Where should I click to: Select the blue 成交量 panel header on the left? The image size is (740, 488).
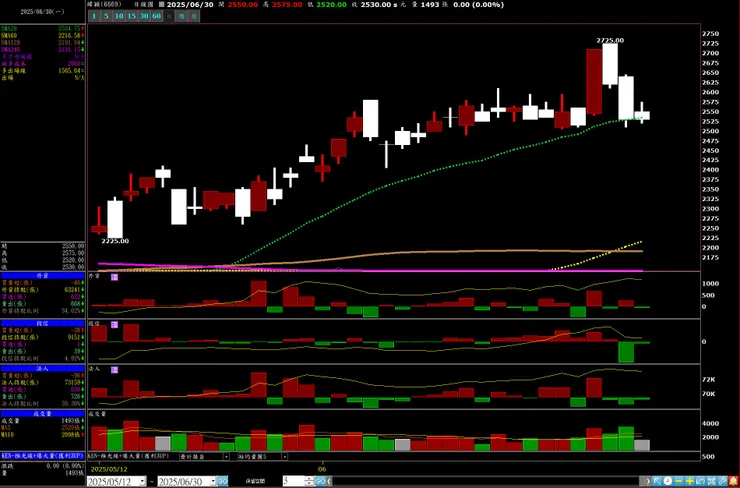pos(42,413)
